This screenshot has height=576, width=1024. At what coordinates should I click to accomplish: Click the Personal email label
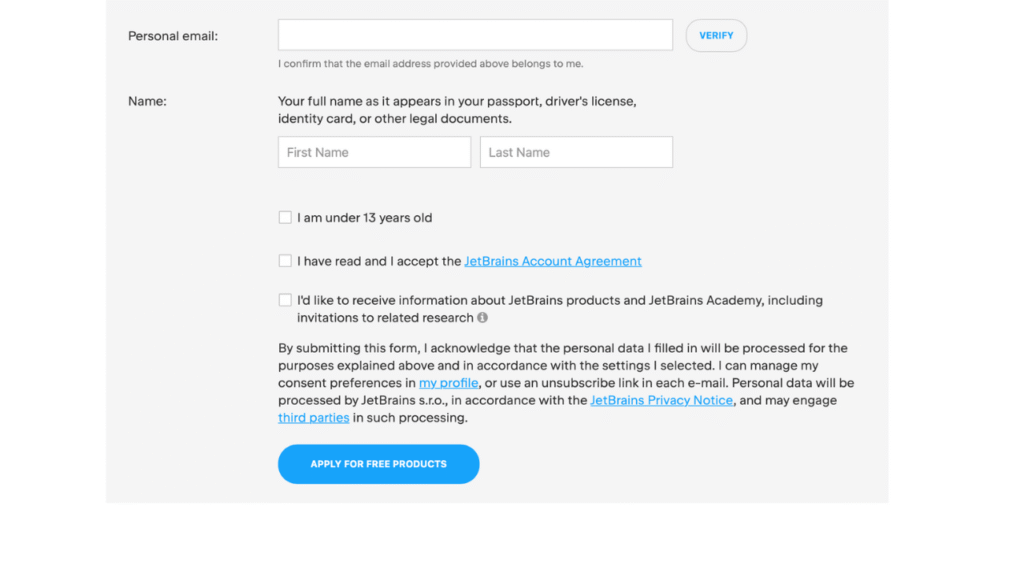(x=173, y=36)
